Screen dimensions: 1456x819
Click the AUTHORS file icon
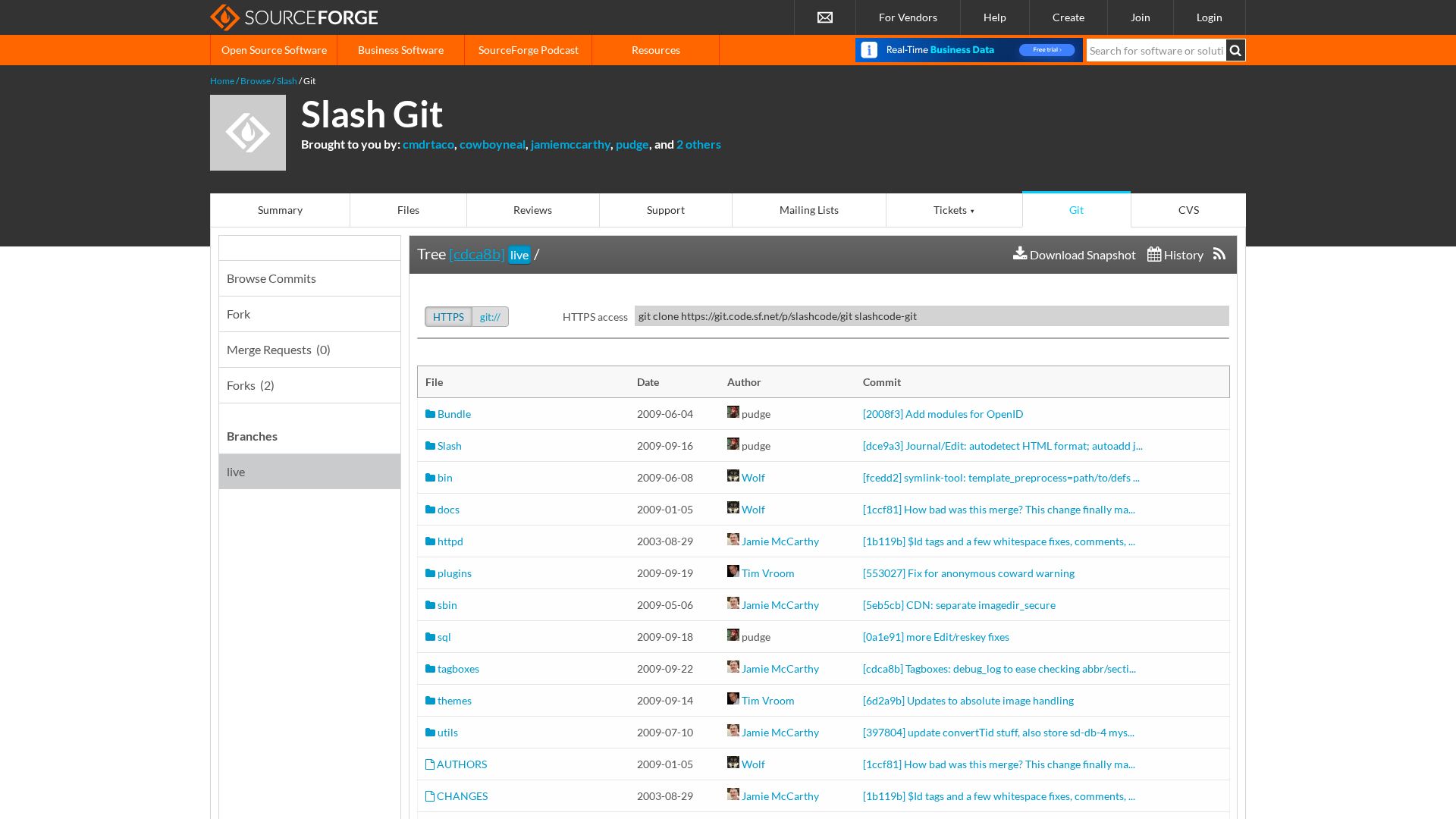point(430,764)
